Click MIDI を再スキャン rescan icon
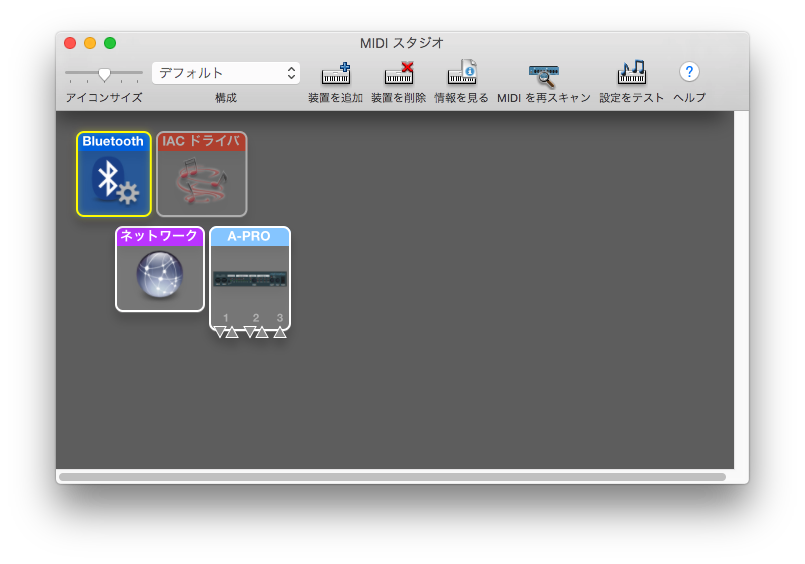This screenshot has width=805, height=564. [x=544, y=76]
